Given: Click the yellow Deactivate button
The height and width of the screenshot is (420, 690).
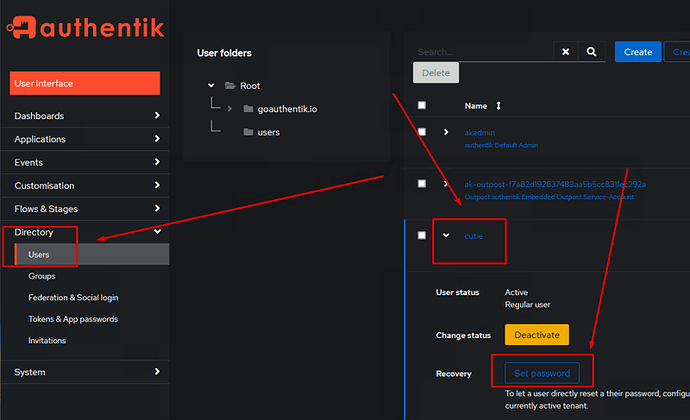Looking at the screenshot, I should pyautogui.click(x=536, y=335).
